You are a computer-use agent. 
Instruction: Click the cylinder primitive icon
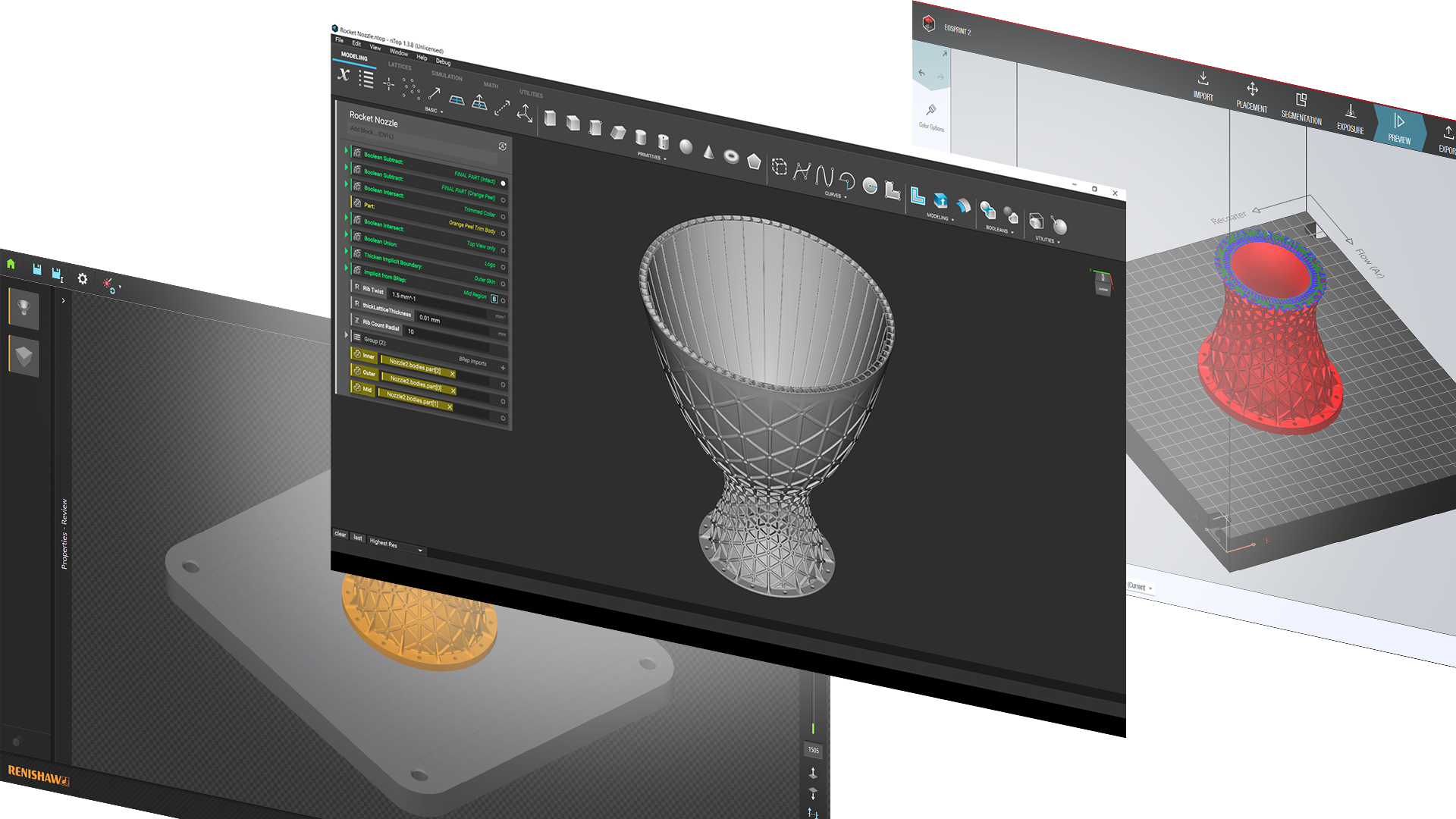[641, 137]
